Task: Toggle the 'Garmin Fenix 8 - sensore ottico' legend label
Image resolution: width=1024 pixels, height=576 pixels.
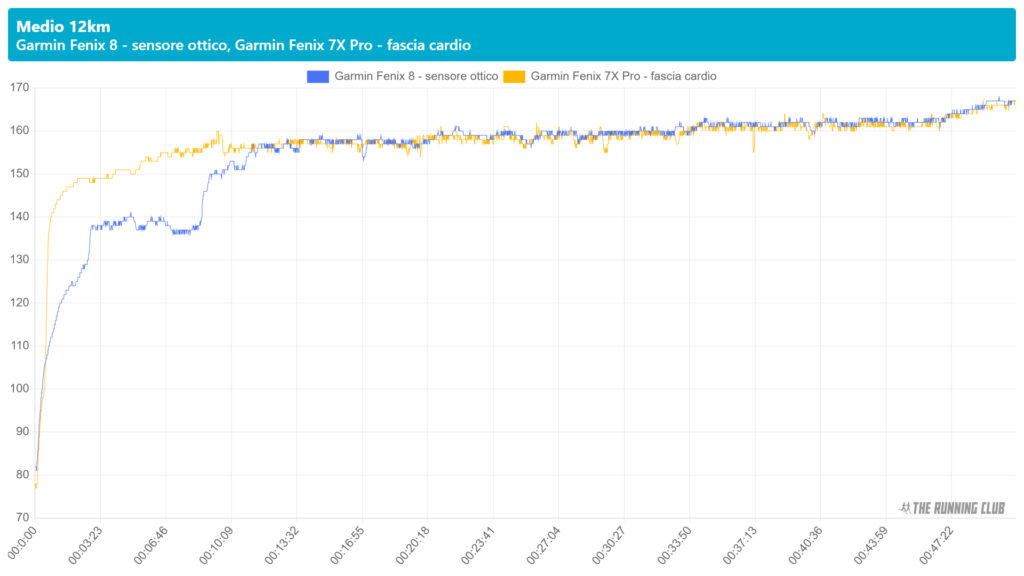Action: click(x=416, y=76)
